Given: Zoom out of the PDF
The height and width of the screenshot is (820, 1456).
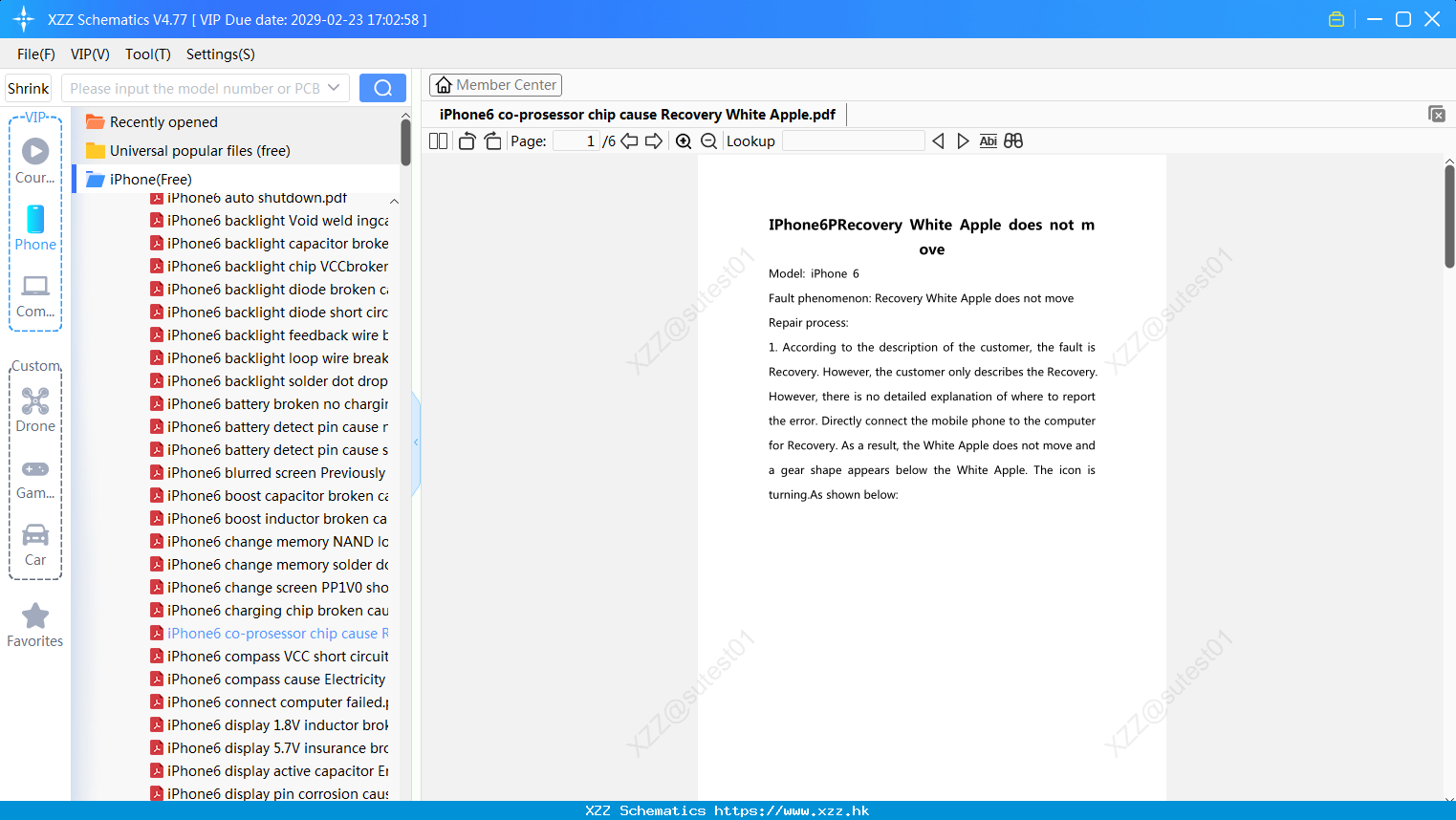Looking at the screenshot, I should 708,140.
